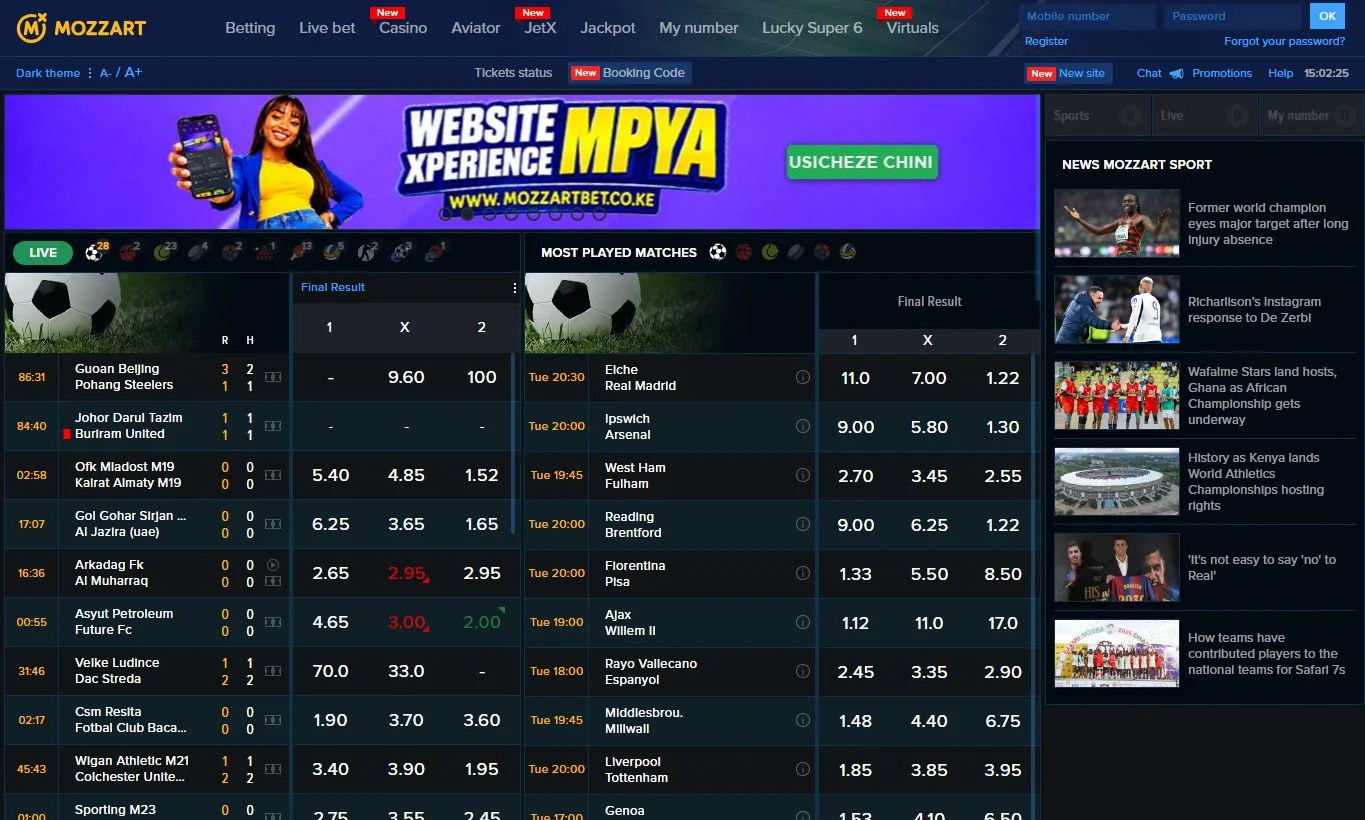Open the Aviator game

pyautogui.click(x=476, y=28)
